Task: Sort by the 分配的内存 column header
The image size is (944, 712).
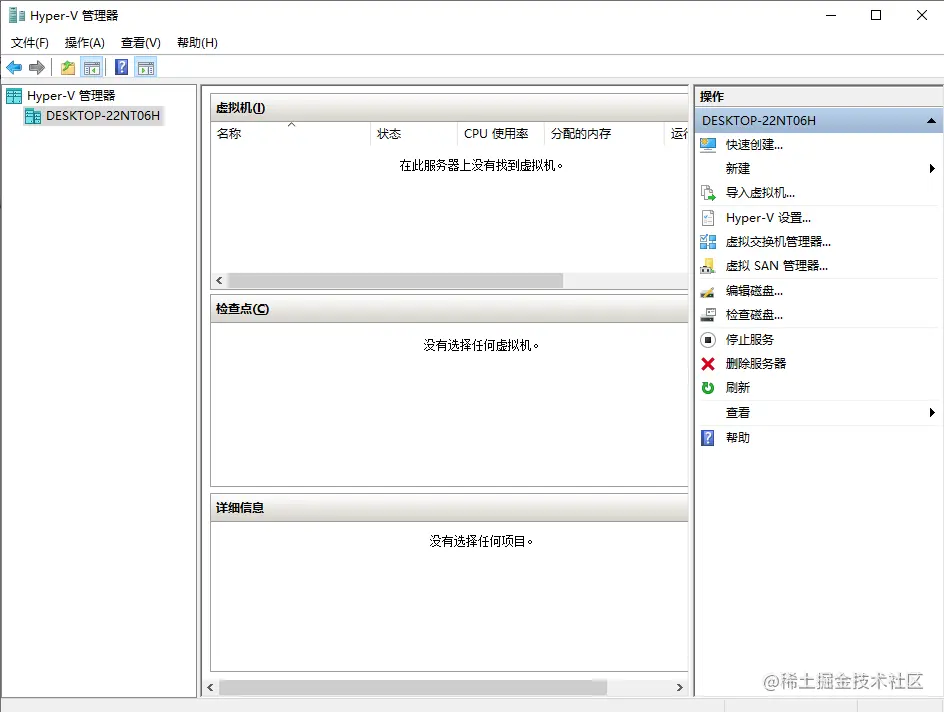Action: pyautogui.click(x=604, y=134)
